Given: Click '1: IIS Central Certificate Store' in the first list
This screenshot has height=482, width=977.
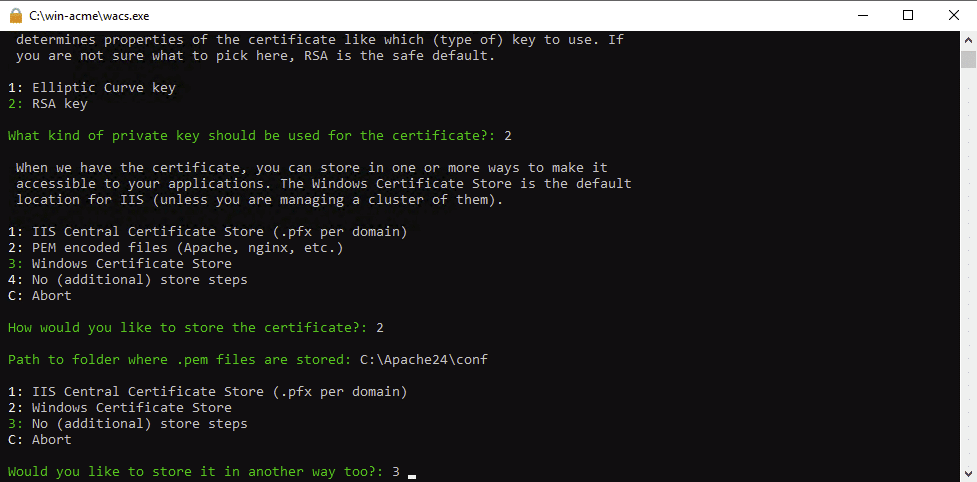Looking at the screenshot, I should (207, 232).
